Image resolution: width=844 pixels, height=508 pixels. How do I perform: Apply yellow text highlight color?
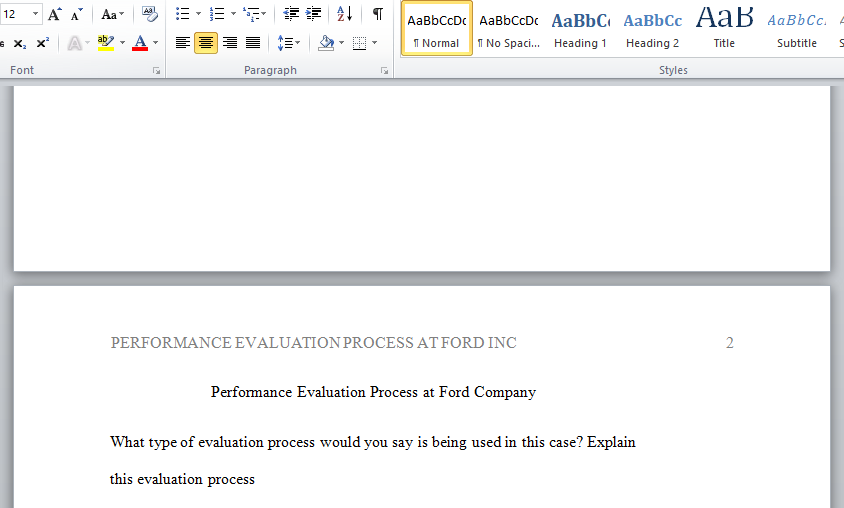(106, 43)
